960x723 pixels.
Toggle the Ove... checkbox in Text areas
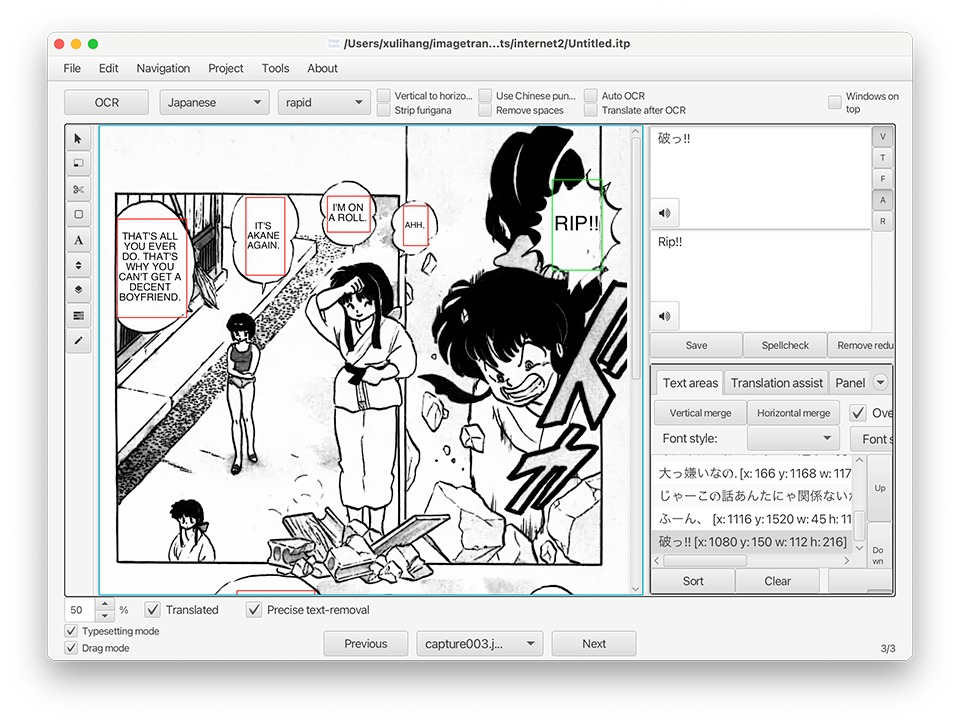(858, 413)
